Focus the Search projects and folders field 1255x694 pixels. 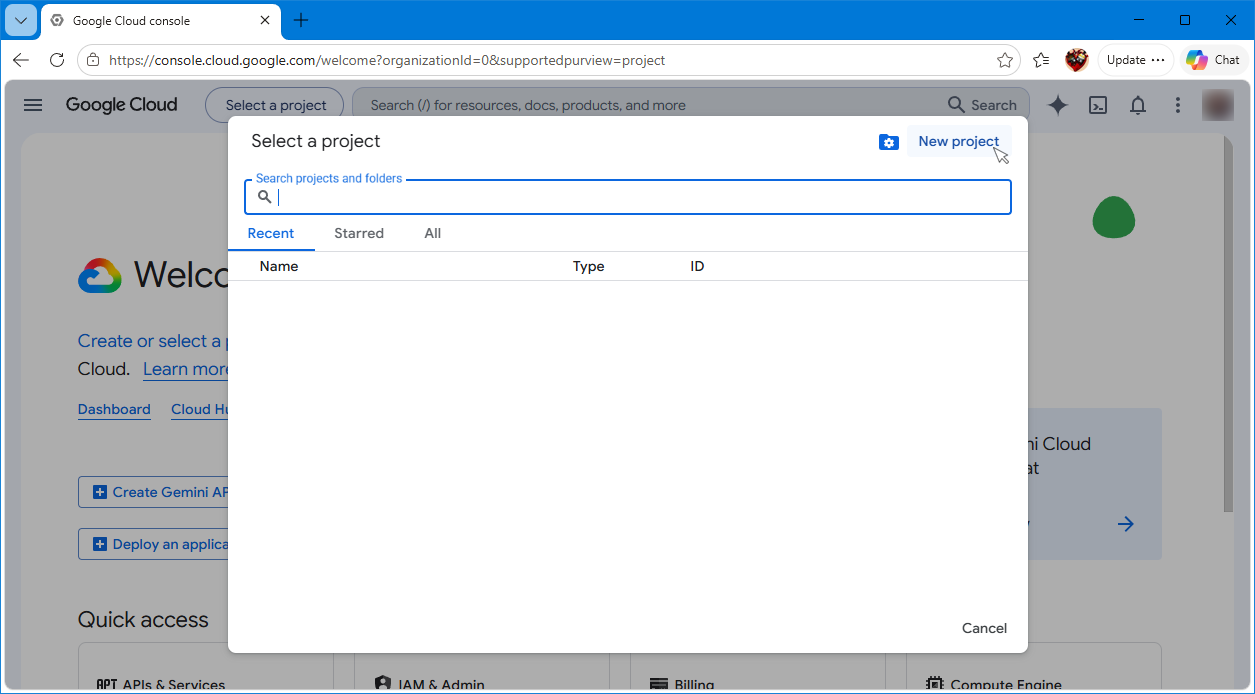coord(628,197)
